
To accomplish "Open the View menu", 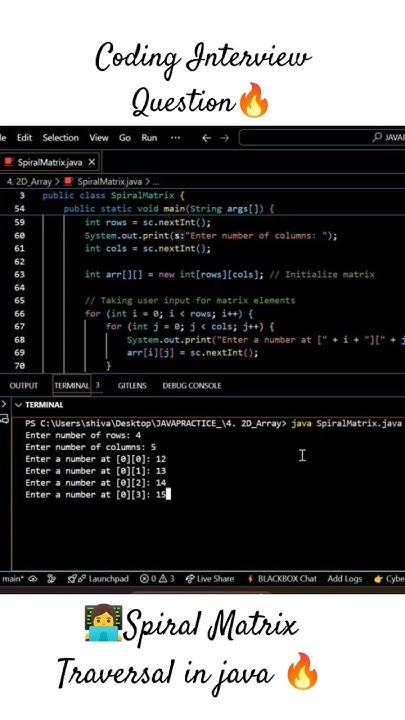I will tap(99, 138).
